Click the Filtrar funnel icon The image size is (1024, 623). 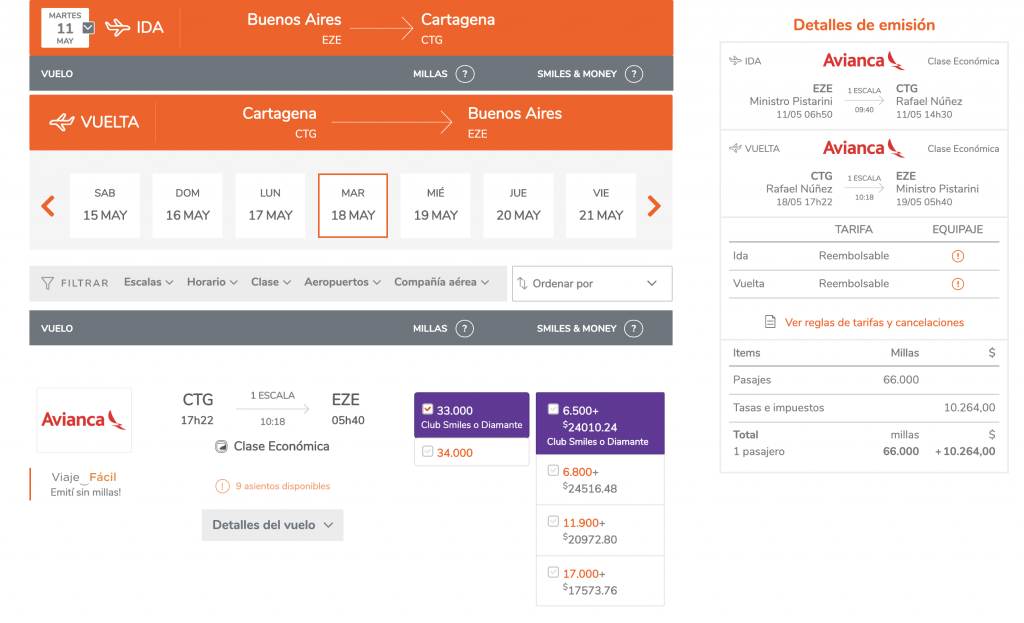click(x=48, y=283)
